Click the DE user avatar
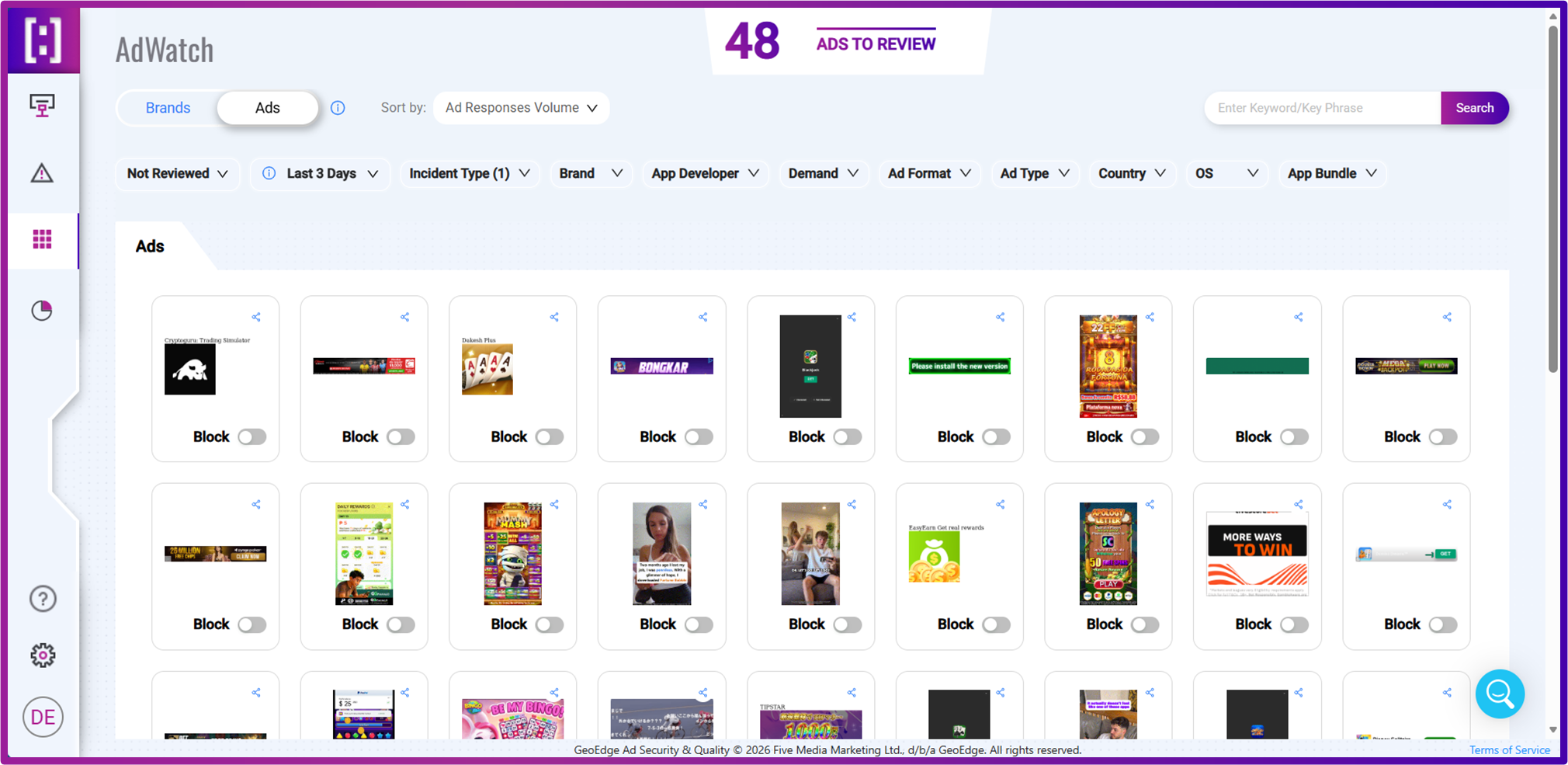The width and height of the screenshot is (1568, 765). 43,717
